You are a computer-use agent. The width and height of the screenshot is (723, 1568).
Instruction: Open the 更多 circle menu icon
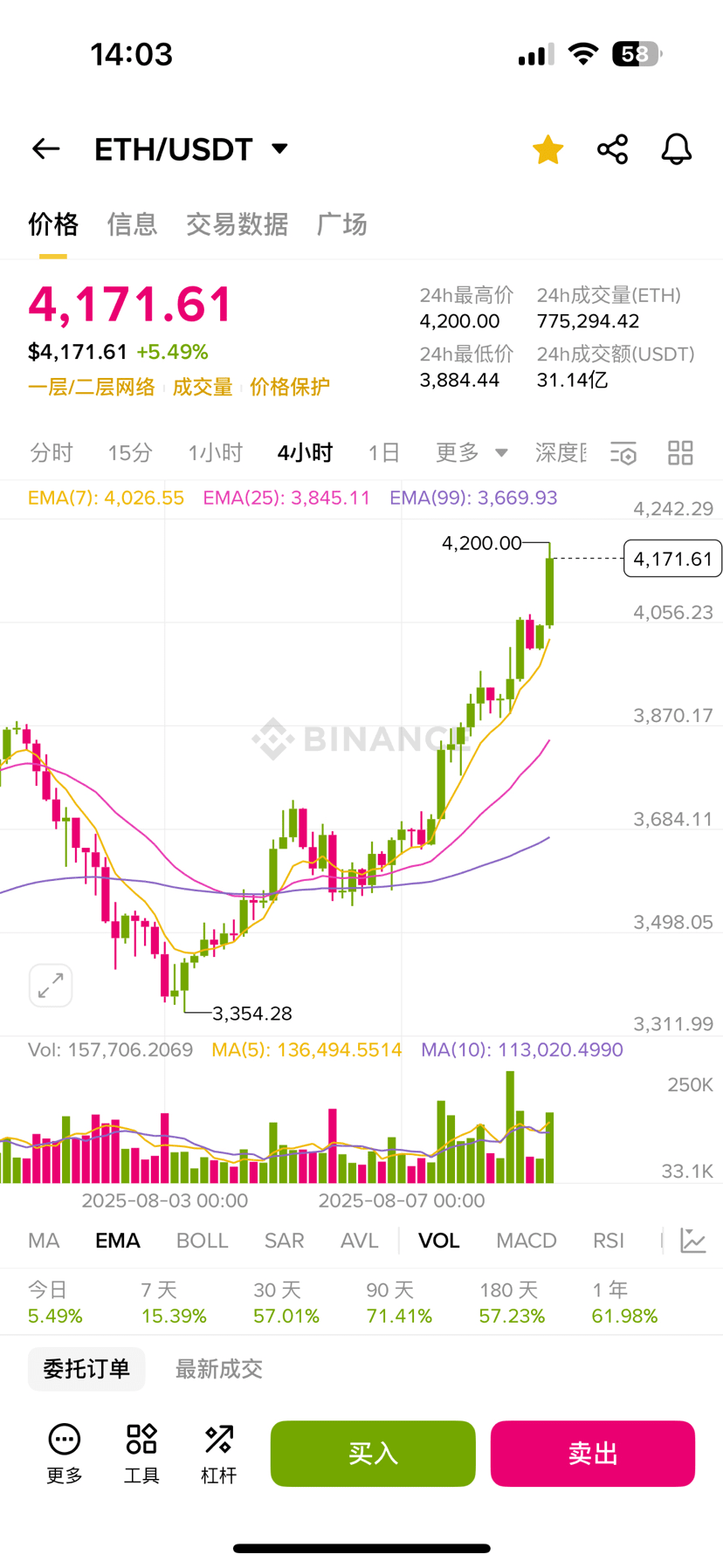tap(65, 1454)
